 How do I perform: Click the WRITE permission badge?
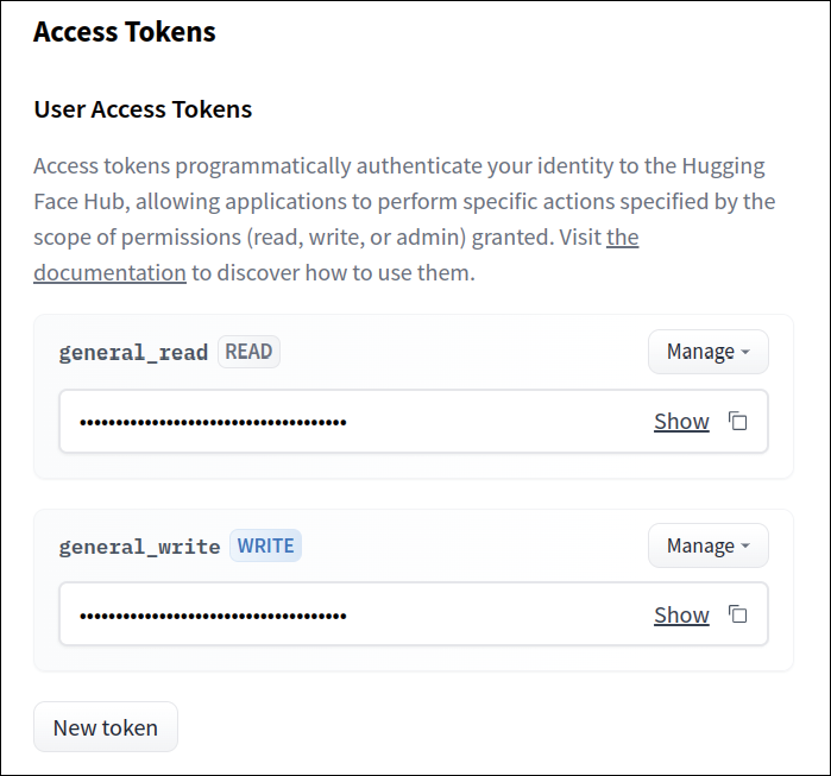tap(266, 546)
